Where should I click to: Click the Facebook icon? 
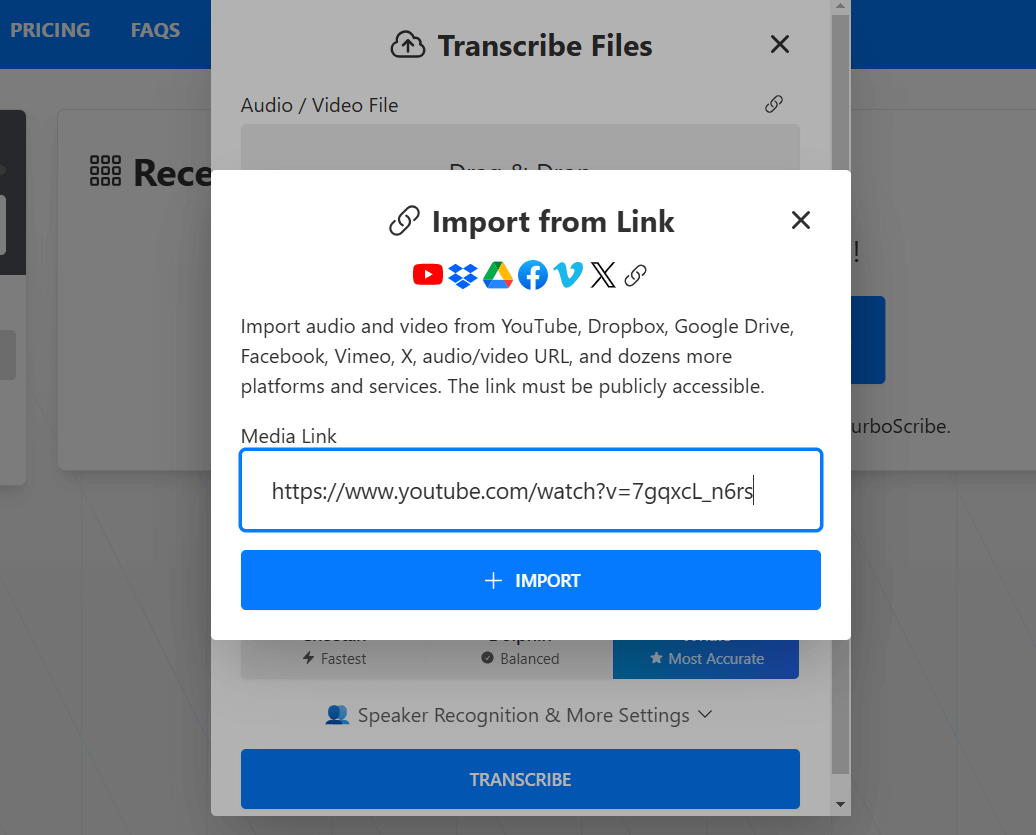click(533, 275)
